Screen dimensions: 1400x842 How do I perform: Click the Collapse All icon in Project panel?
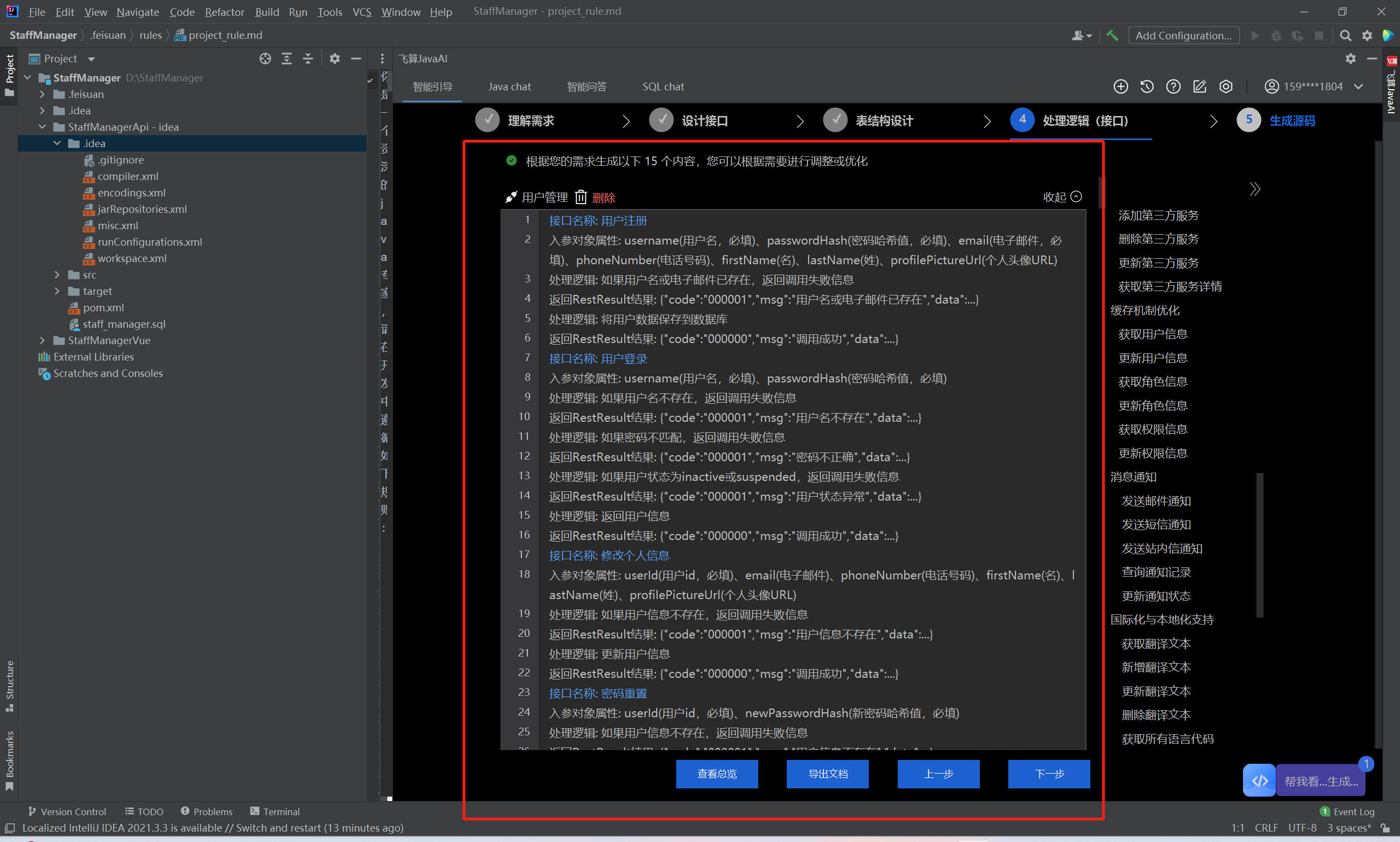point(307,59)
